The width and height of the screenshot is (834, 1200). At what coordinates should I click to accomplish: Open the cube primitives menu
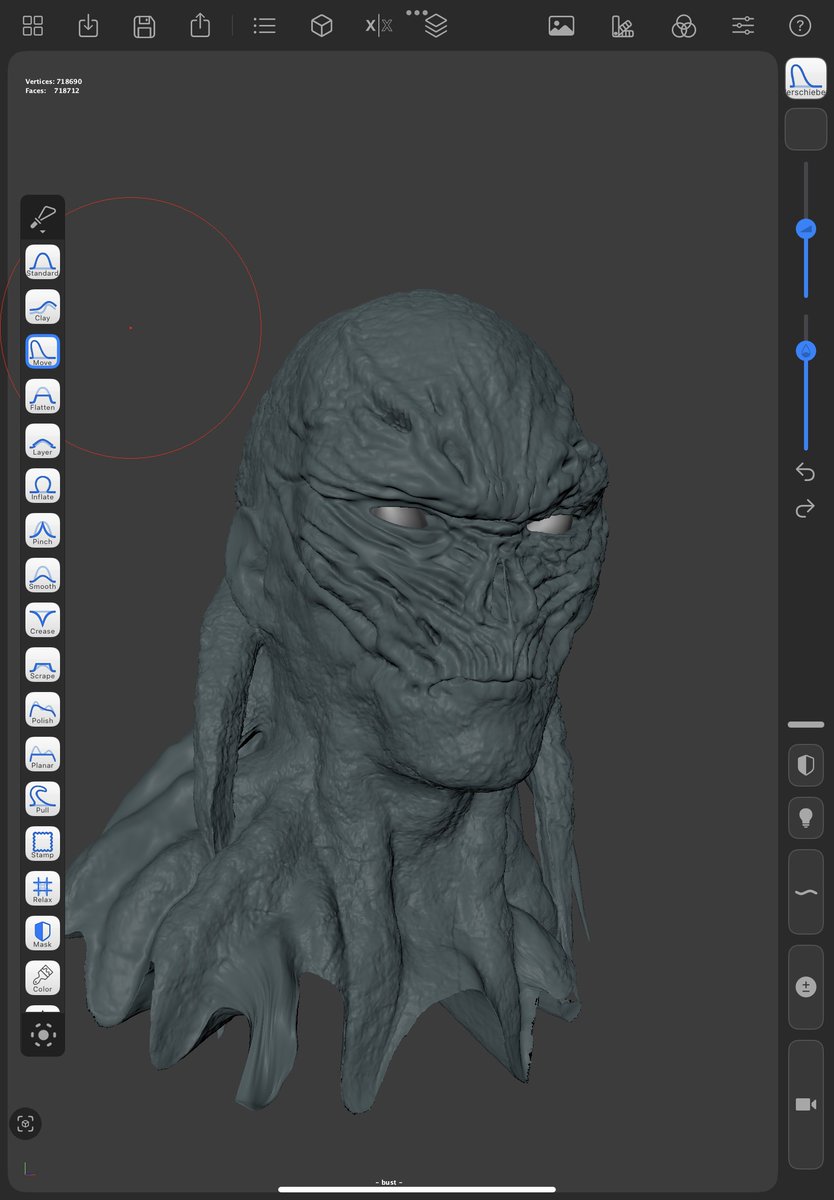click(321, 26)
